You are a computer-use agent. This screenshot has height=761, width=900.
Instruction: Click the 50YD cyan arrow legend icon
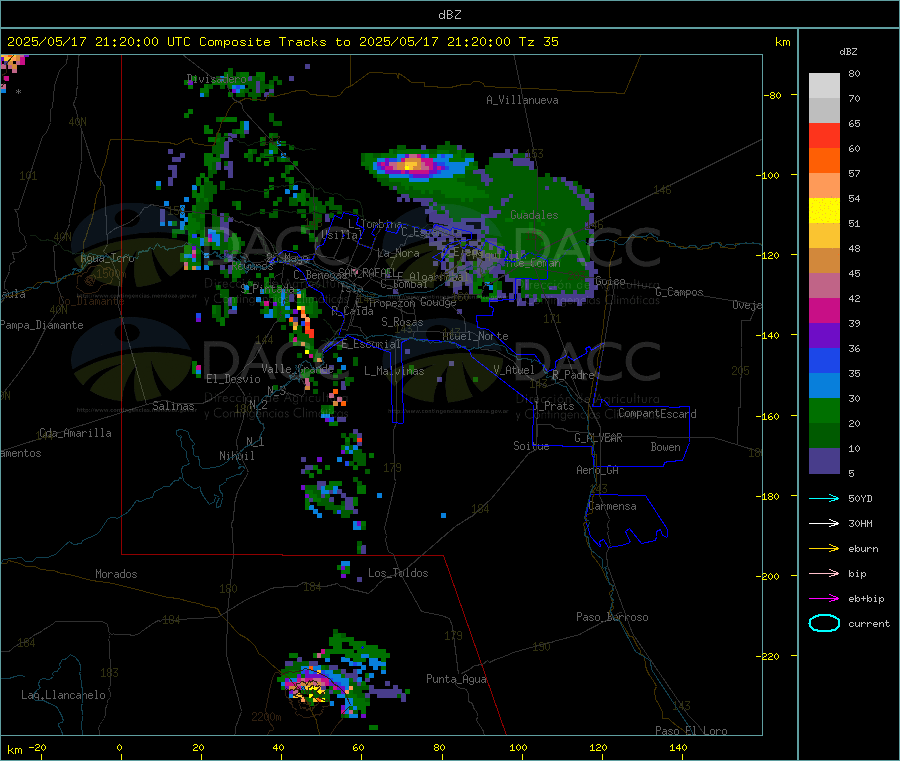click(824, 498)
